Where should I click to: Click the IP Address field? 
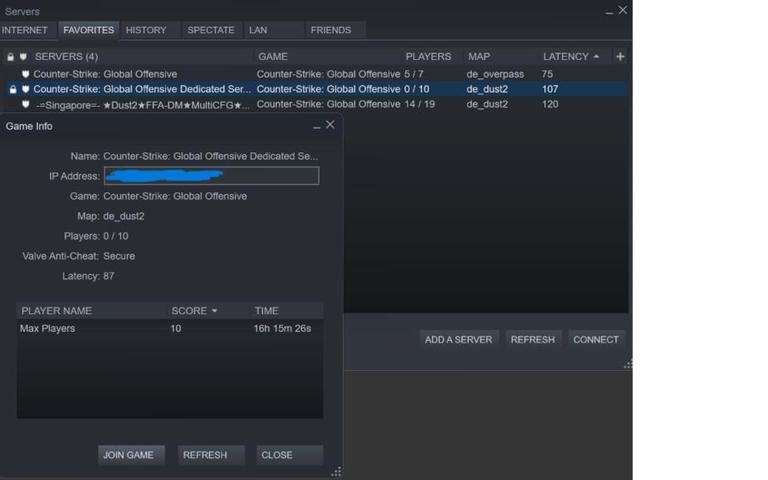[212, 176]
